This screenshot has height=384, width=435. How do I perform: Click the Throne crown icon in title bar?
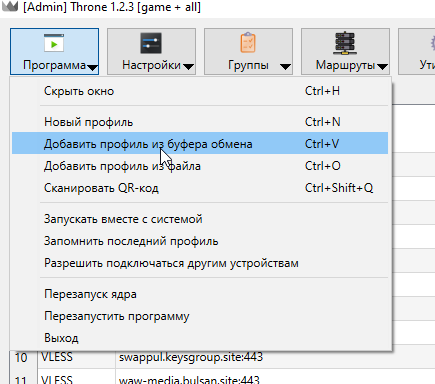[9, 7]
